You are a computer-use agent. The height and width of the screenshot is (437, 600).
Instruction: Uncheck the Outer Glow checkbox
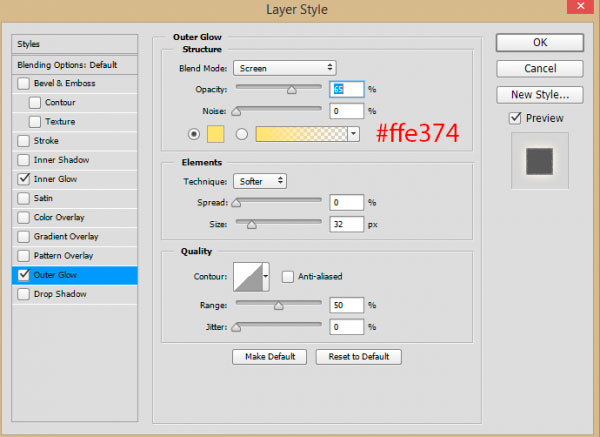[x=23, y=275]
